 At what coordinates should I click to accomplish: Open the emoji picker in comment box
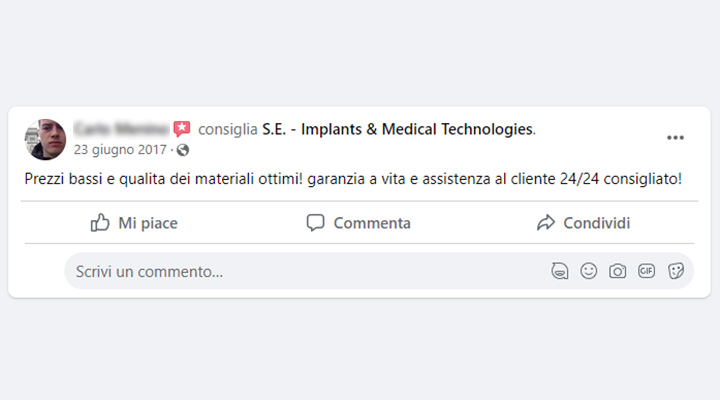tap(589, 271)
